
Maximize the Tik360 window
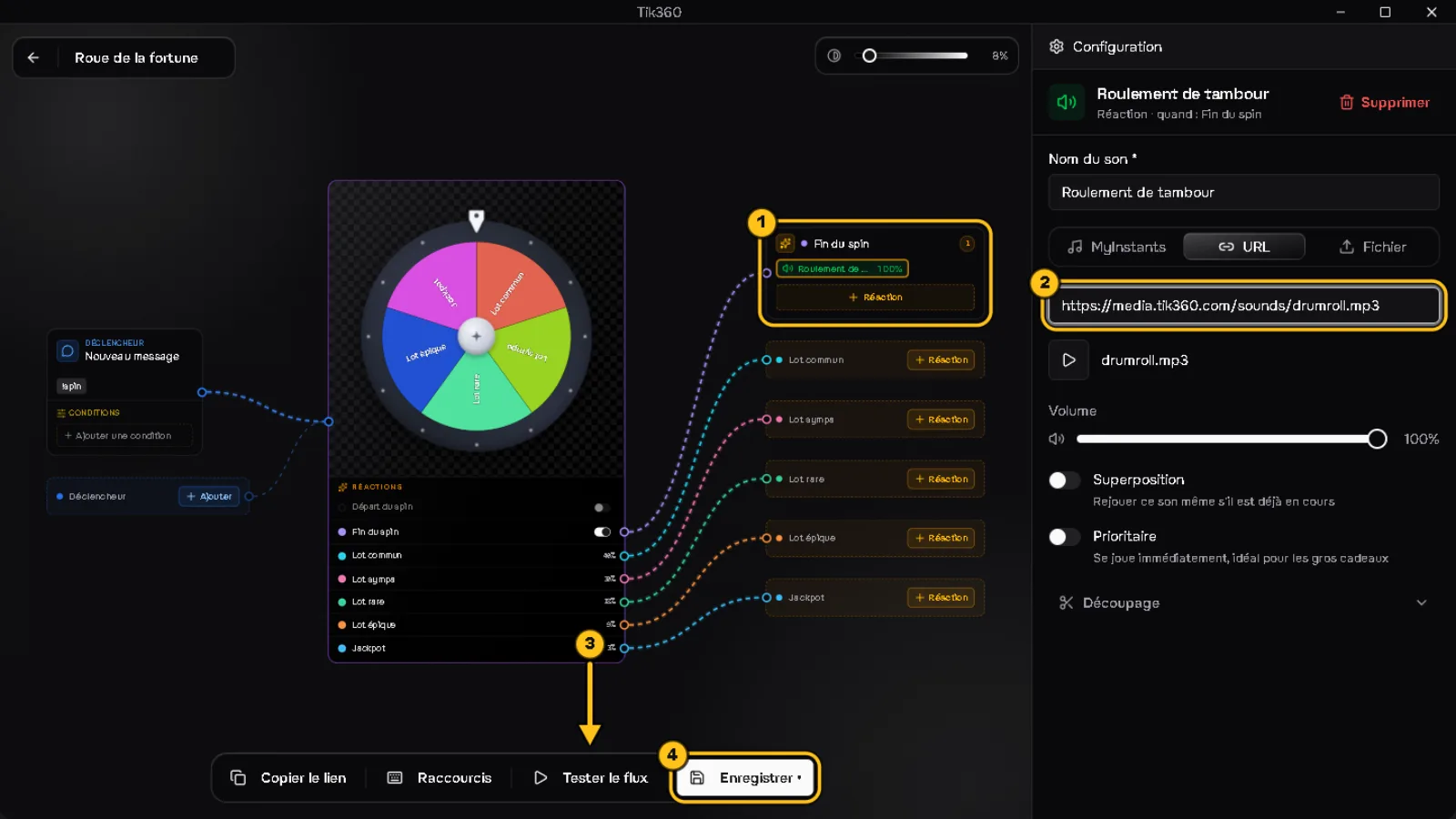(1385, 12)
